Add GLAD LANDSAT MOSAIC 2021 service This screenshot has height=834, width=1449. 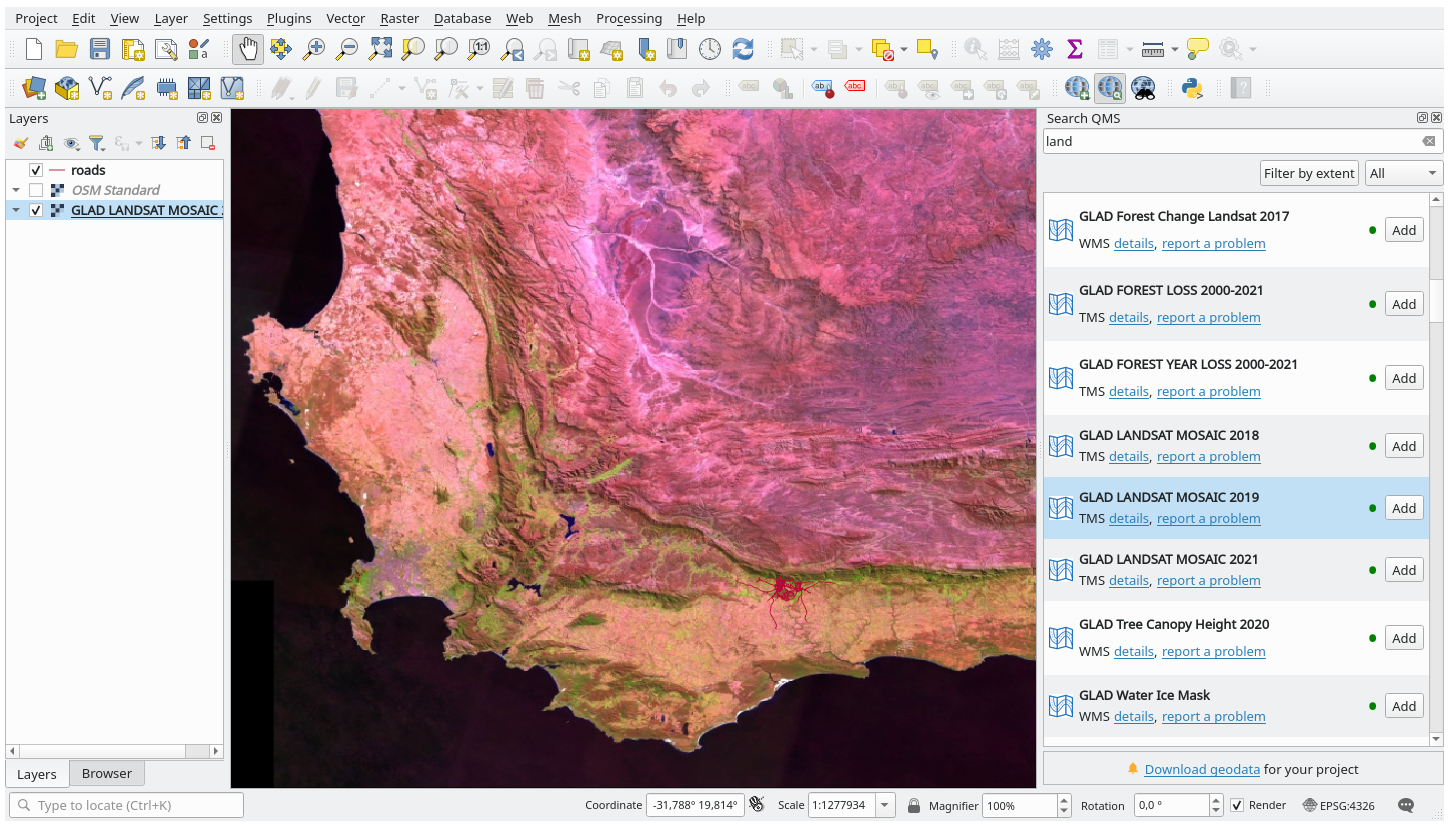[1403, 570]
